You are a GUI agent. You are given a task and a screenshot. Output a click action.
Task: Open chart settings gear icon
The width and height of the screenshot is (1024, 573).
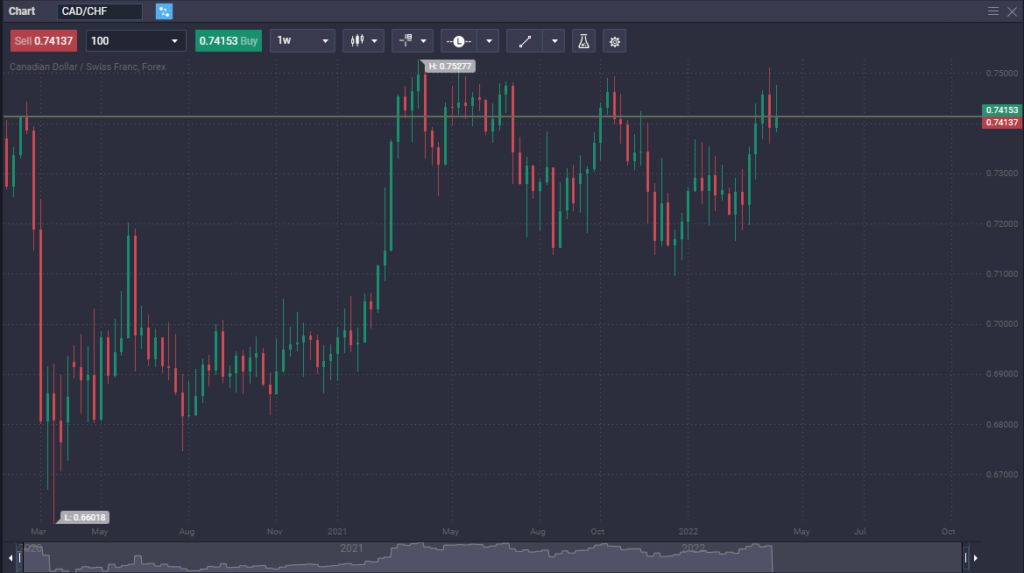(614, 41)
